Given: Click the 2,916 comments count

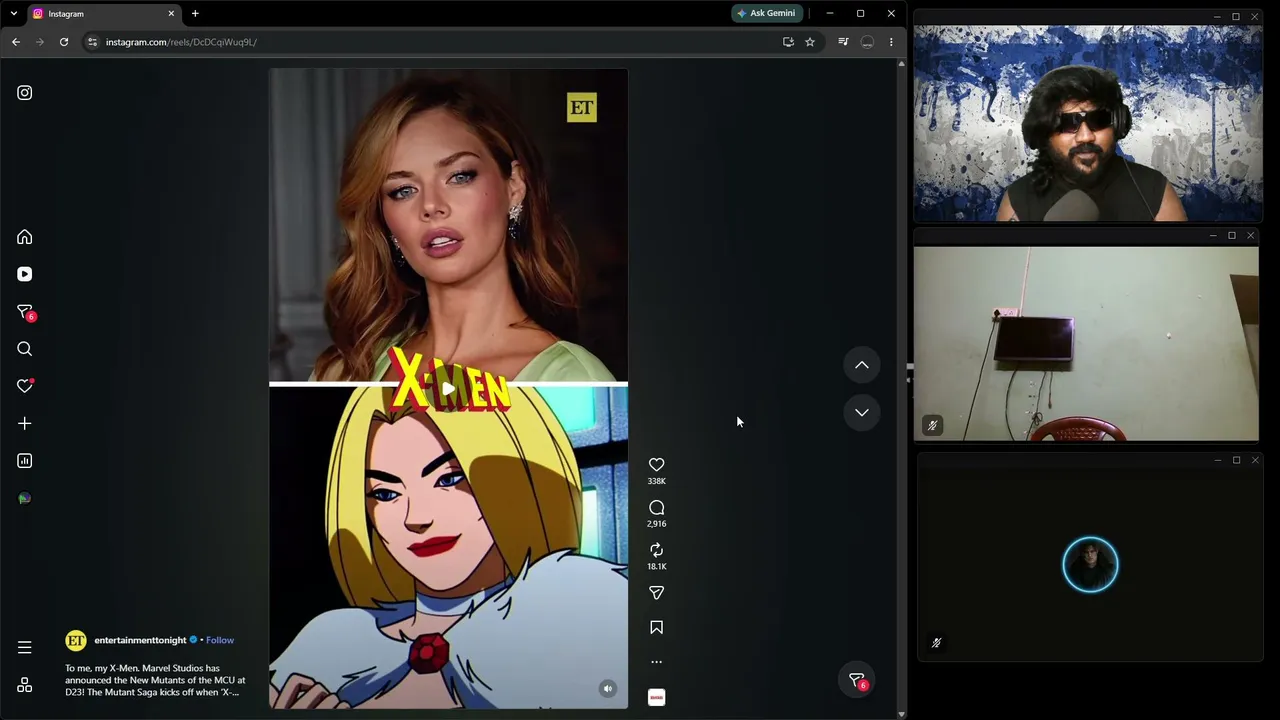Looking at the screenshot, I should 656,524.
